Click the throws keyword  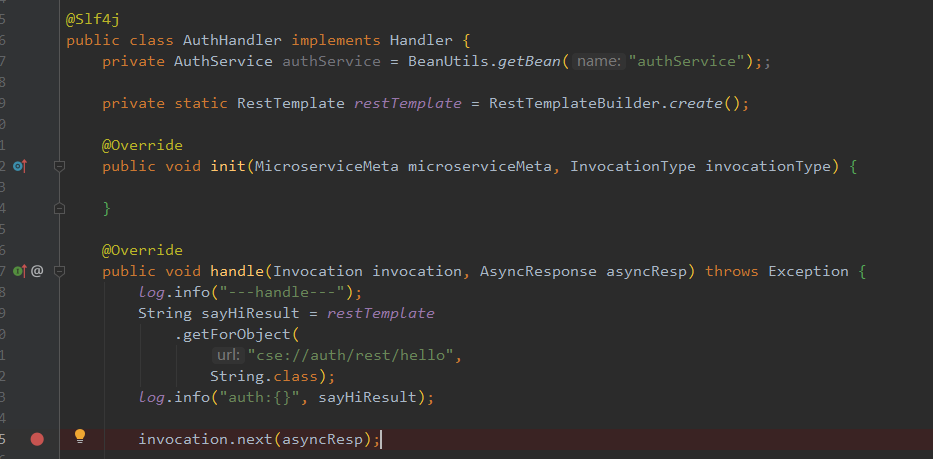pyautogui.click(x=732, y=271)
